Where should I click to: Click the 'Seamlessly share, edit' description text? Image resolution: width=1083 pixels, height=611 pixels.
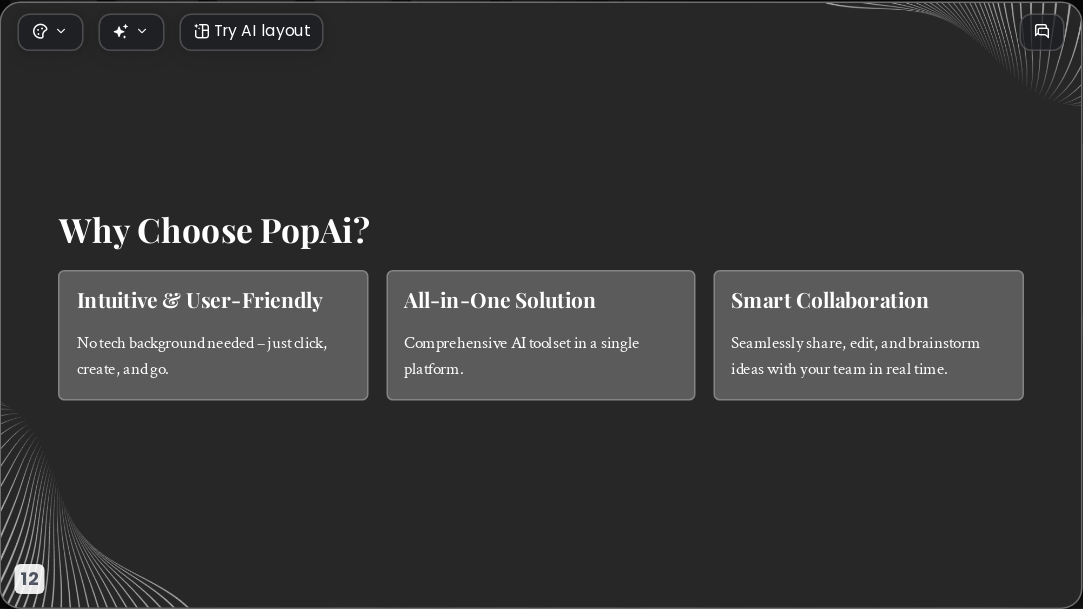pos(855,356)
